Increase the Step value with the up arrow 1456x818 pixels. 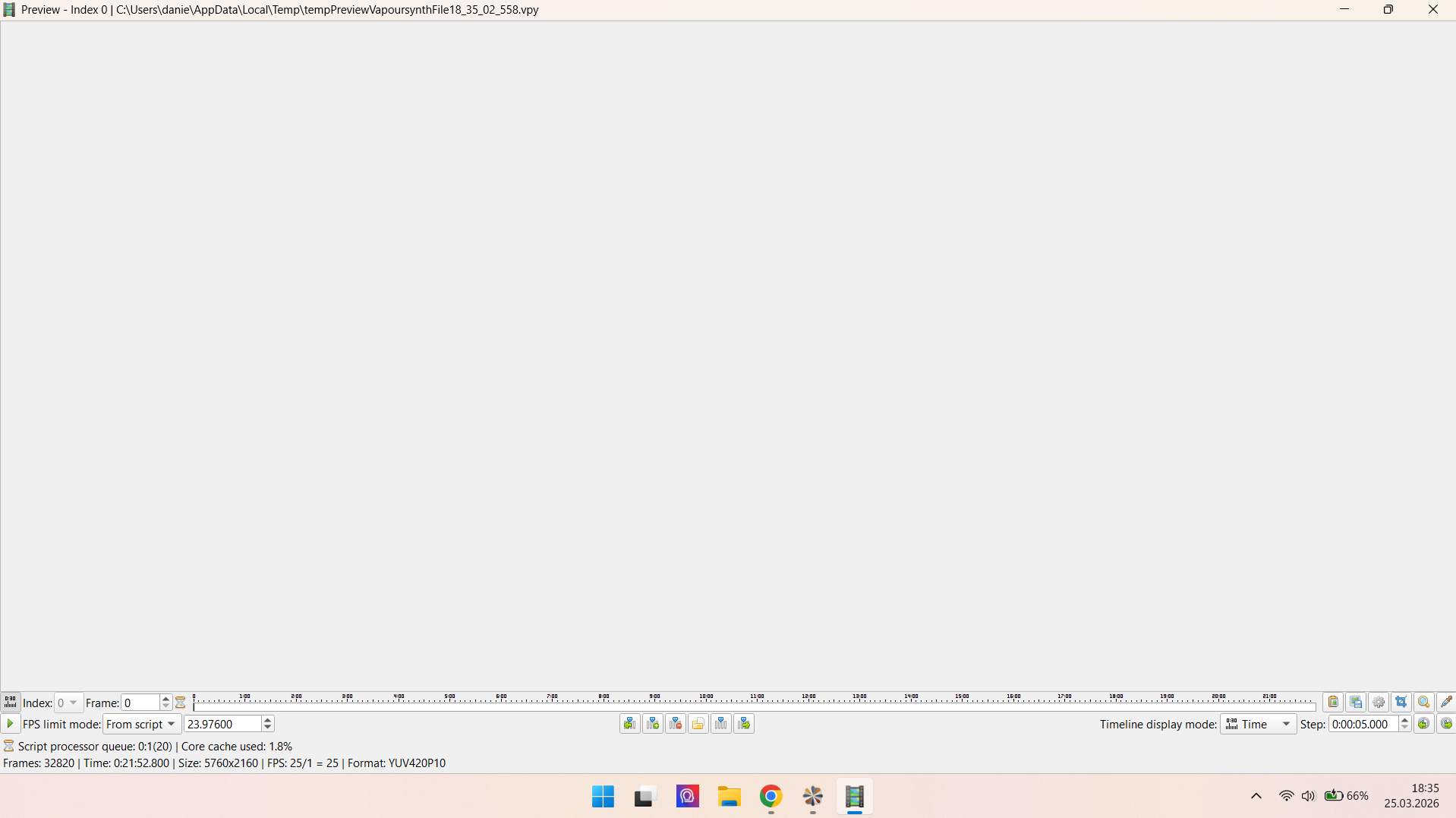(1404, 720)
